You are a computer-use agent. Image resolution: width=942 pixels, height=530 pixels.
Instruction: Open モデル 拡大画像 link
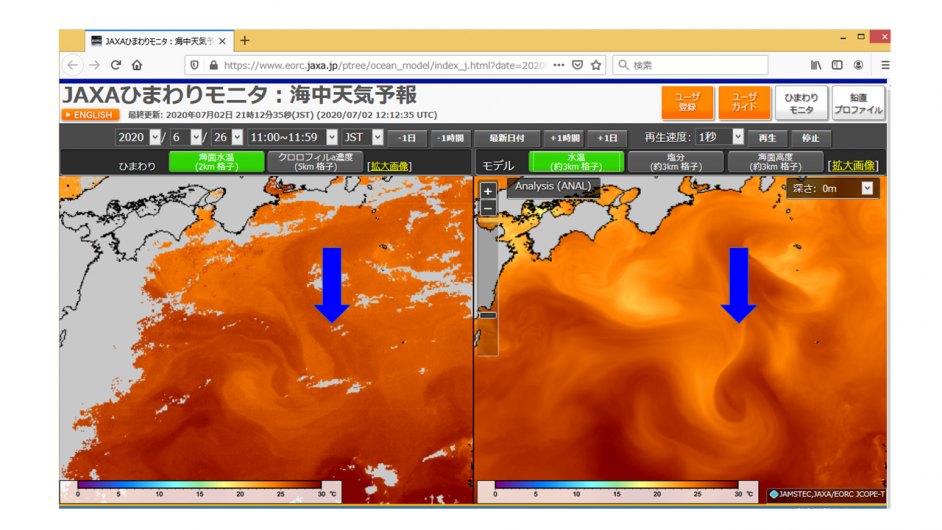pyautogui.click(x=854, y=166)
